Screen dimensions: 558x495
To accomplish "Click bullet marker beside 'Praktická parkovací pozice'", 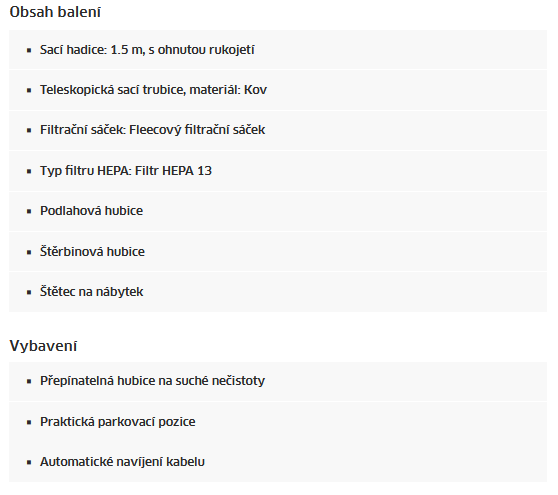I will 29,422.
